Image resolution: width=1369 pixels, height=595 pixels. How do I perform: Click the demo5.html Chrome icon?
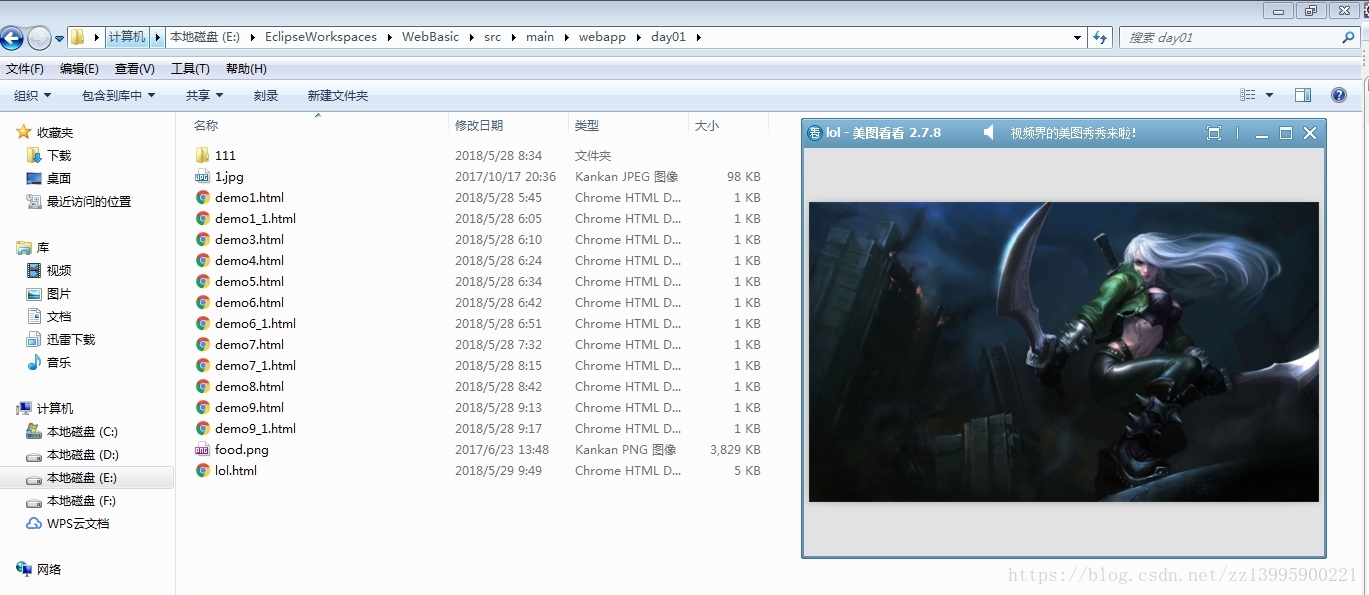(x=202, y=281)
